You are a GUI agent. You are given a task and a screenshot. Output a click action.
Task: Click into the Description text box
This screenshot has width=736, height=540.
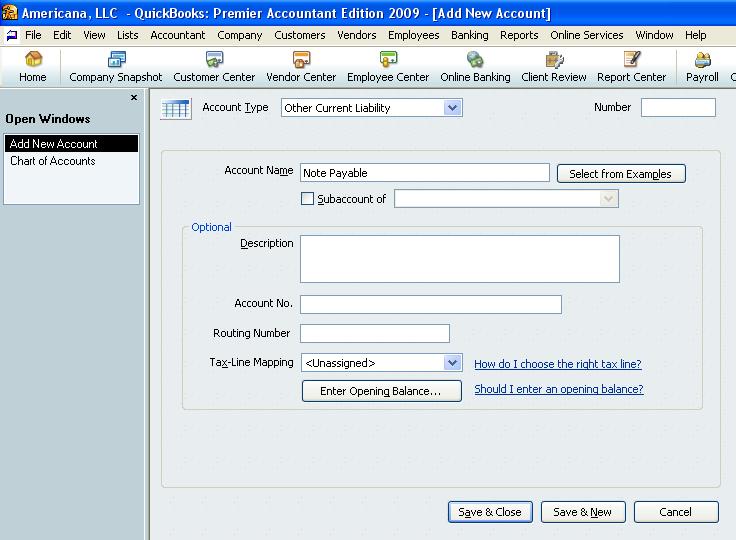(x=460, y=259)
